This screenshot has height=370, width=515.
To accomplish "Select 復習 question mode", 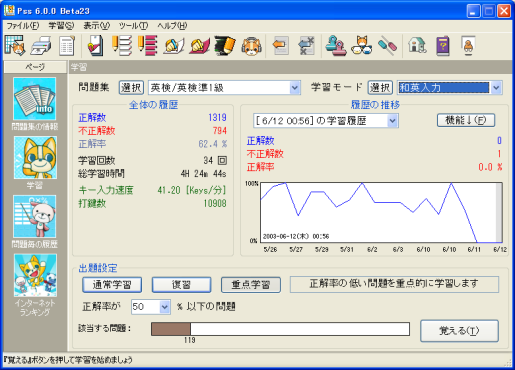I will [181, 285].
